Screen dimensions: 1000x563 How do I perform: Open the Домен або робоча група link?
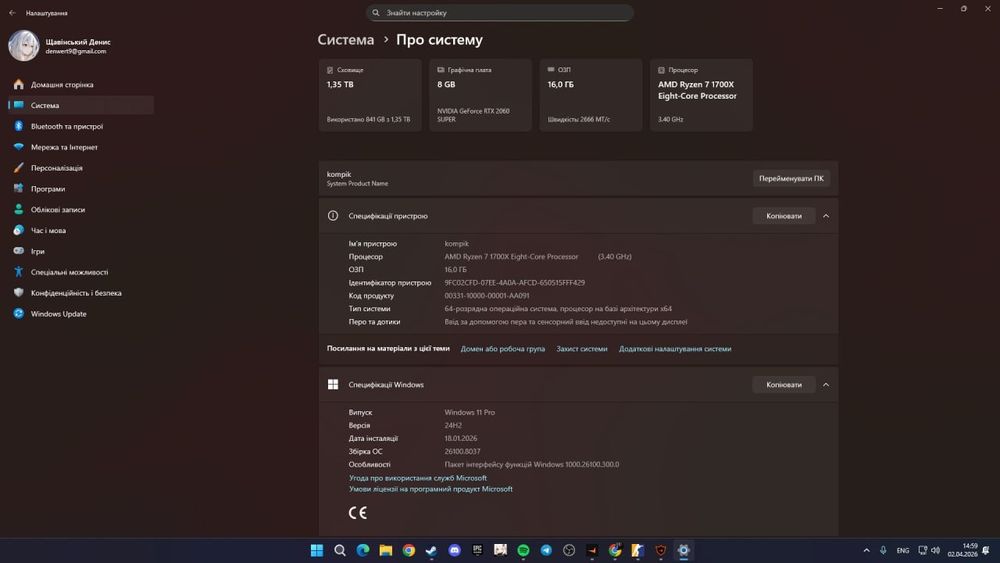click(x=503, y=349)
